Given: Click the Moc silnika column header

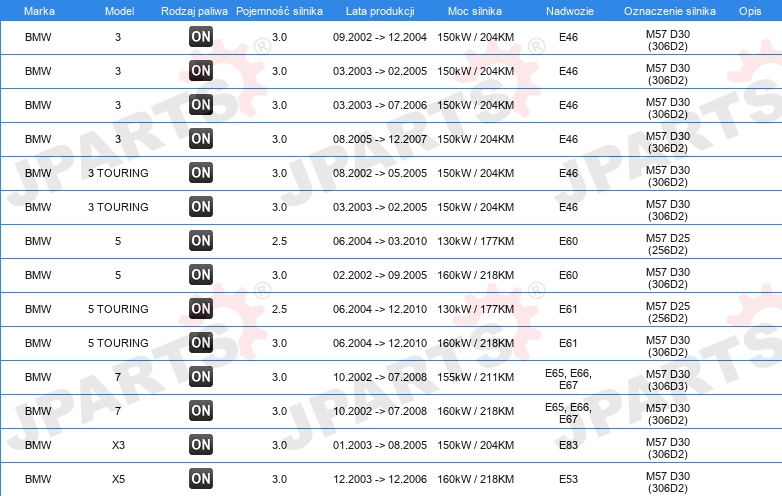Looking at the screenshot, I should click(x=475, y=11).
